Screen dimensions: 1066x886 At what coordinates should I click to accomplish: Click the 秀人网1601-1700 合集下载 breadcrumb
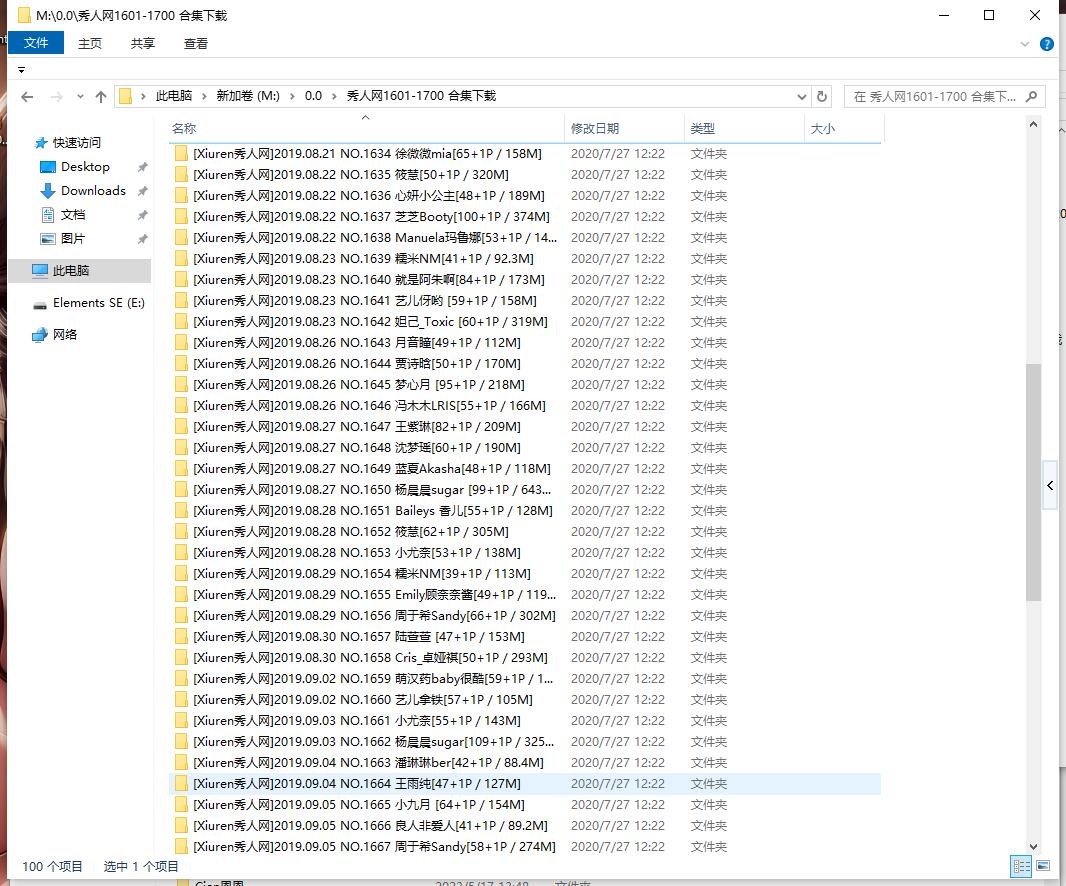[x=422, y=96]
